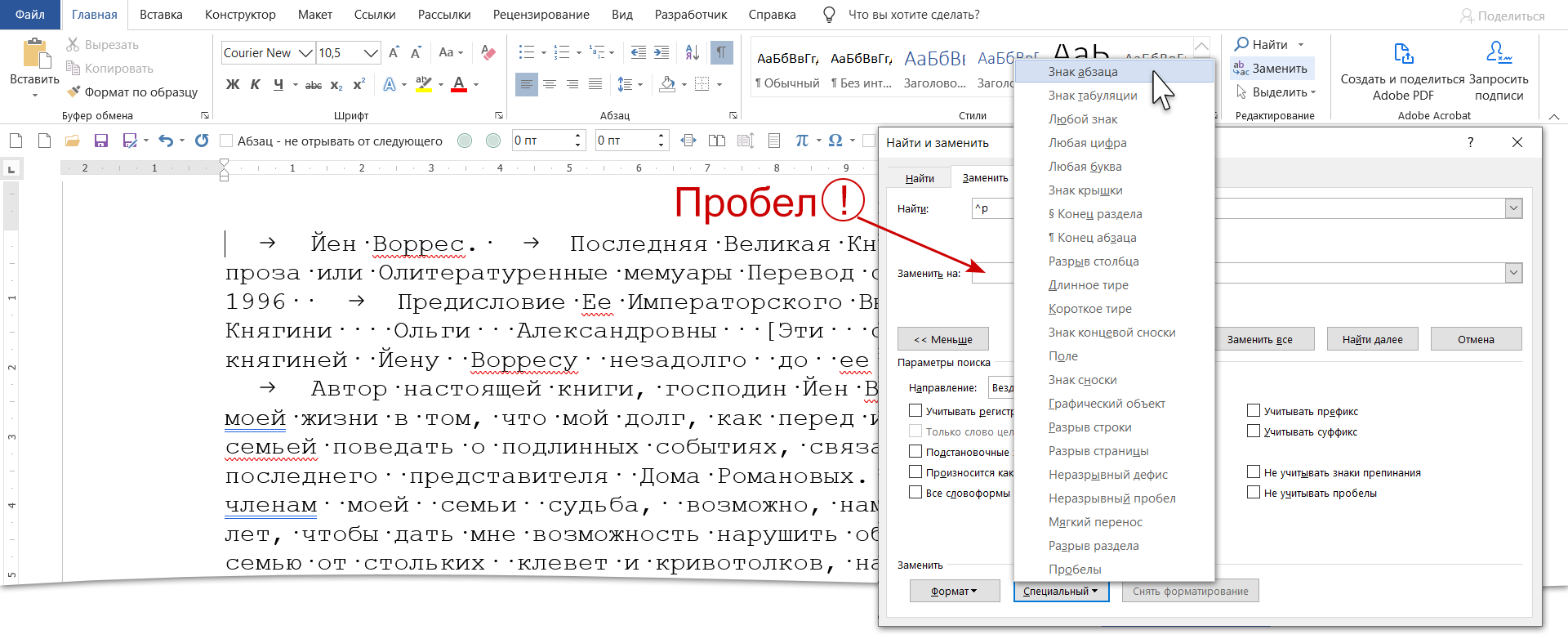The height and width of the screenshot is (639, 1568).
Task: Check 'Не учитывать пробелы'
Action: [x=1254, y=492]
